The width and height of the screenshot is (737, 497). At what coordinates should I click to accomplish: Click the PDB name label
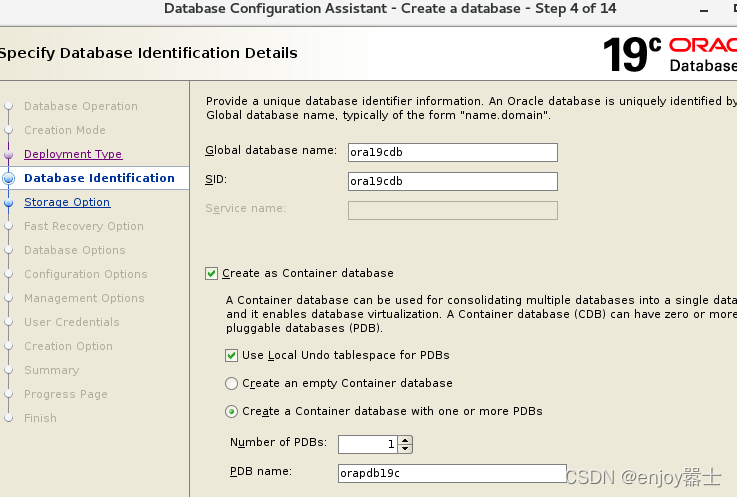[x=261, y=471]
